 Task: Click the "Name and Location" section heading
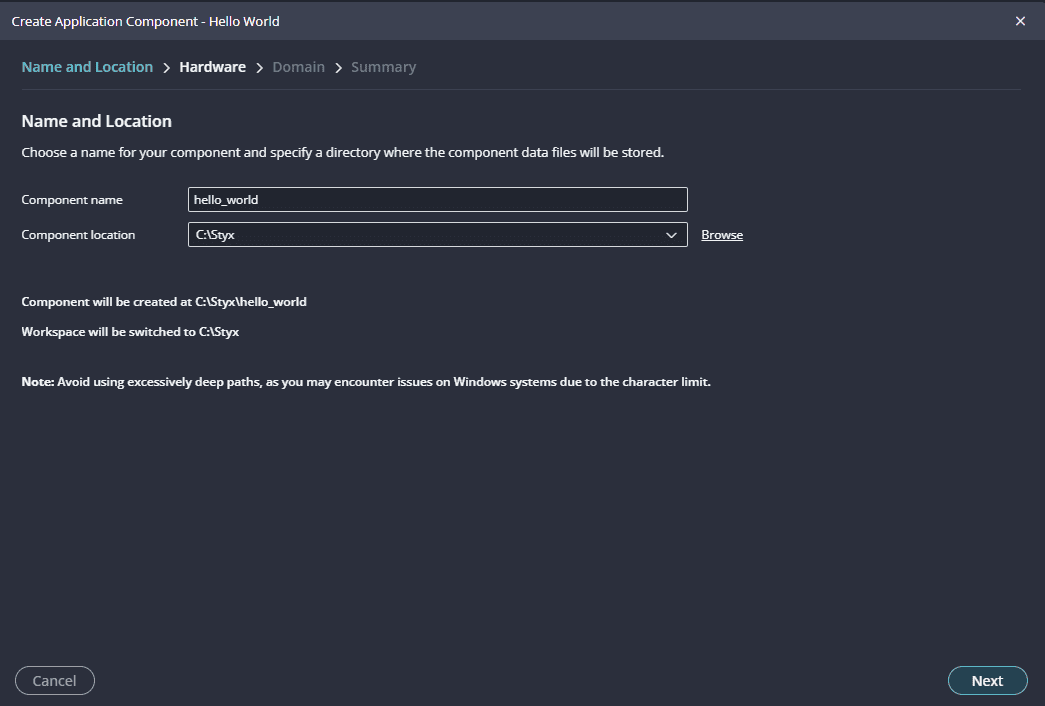(97, 121)
